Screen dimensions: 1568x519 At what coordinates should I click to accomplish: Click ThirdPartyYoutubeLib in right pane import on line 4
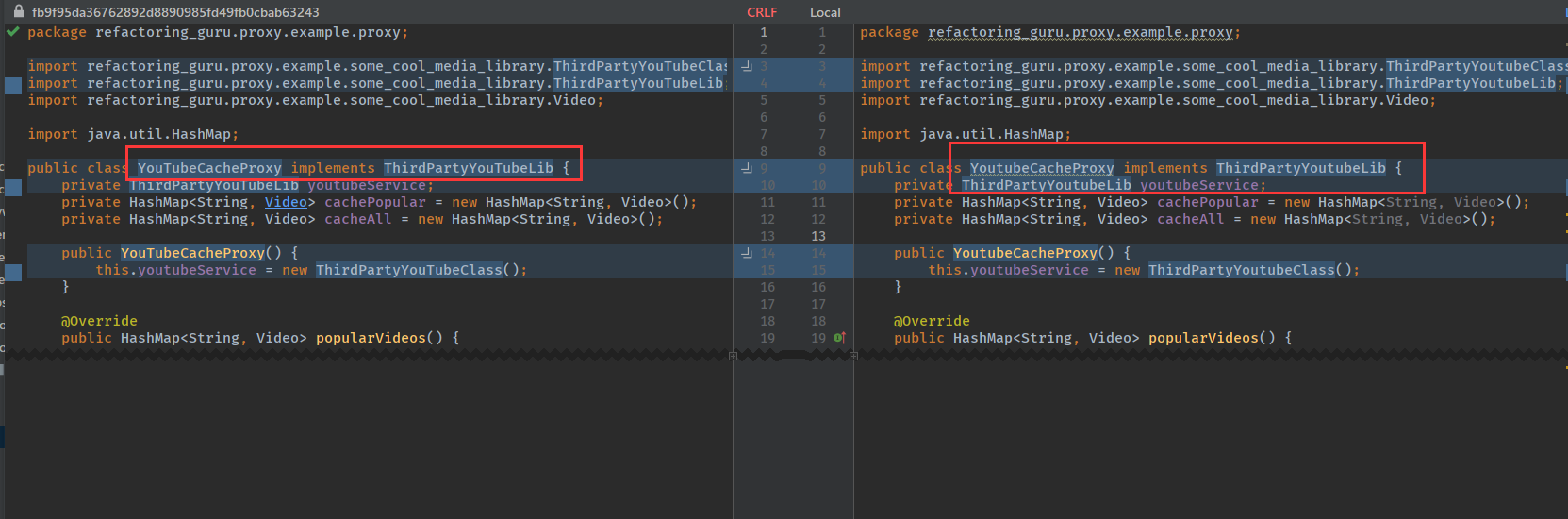(x=1471, y=83)
